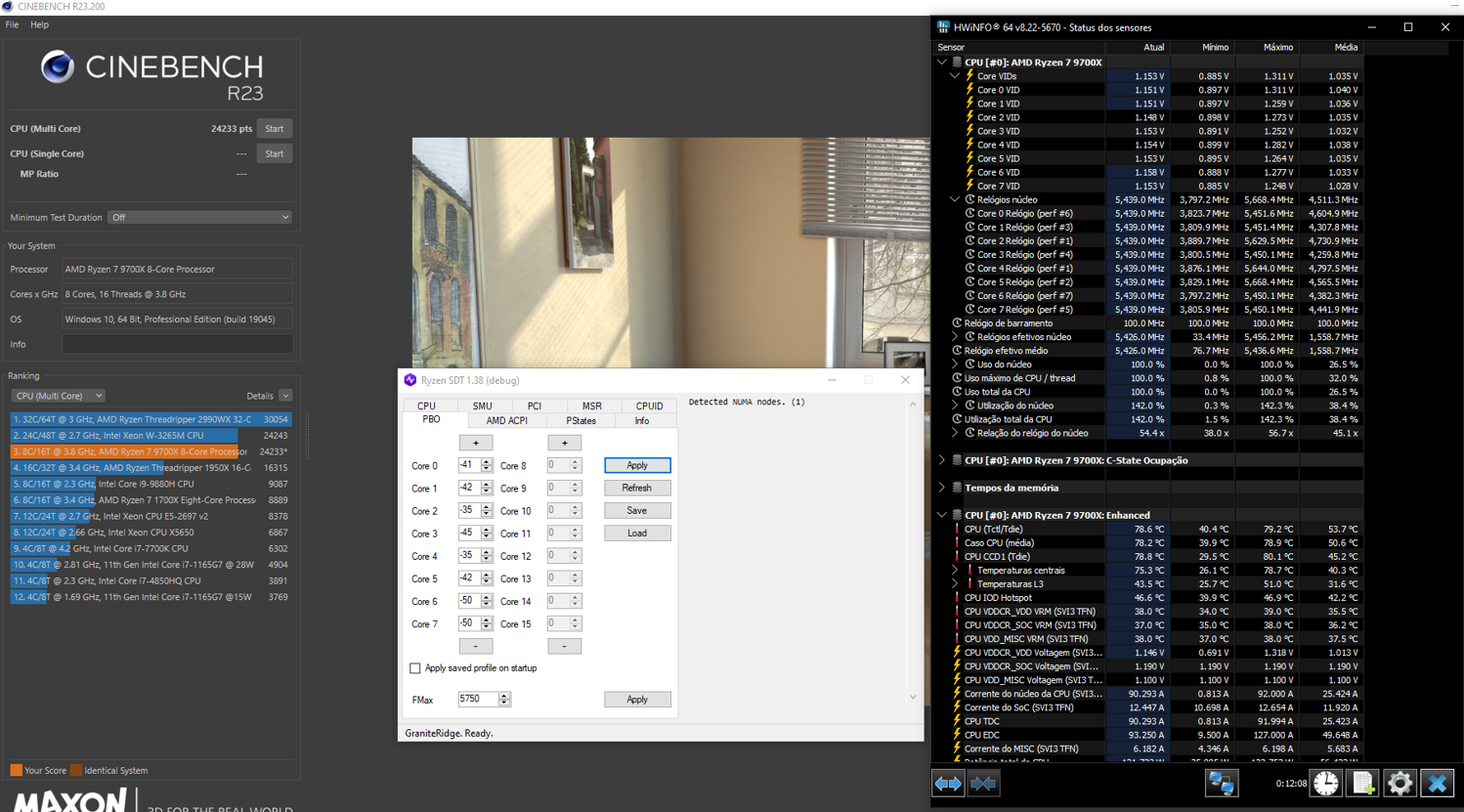Switch to SMU tab in Ryzen SDT
This screenshot has height=812, width=1464.
click(x=483, y=406)
